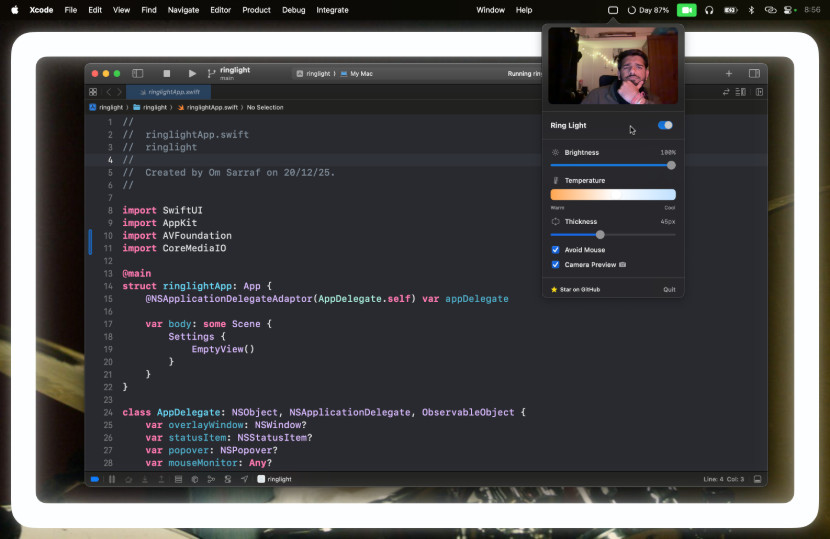Select the ringlightApp.swift editor tab

pos(173,92)
